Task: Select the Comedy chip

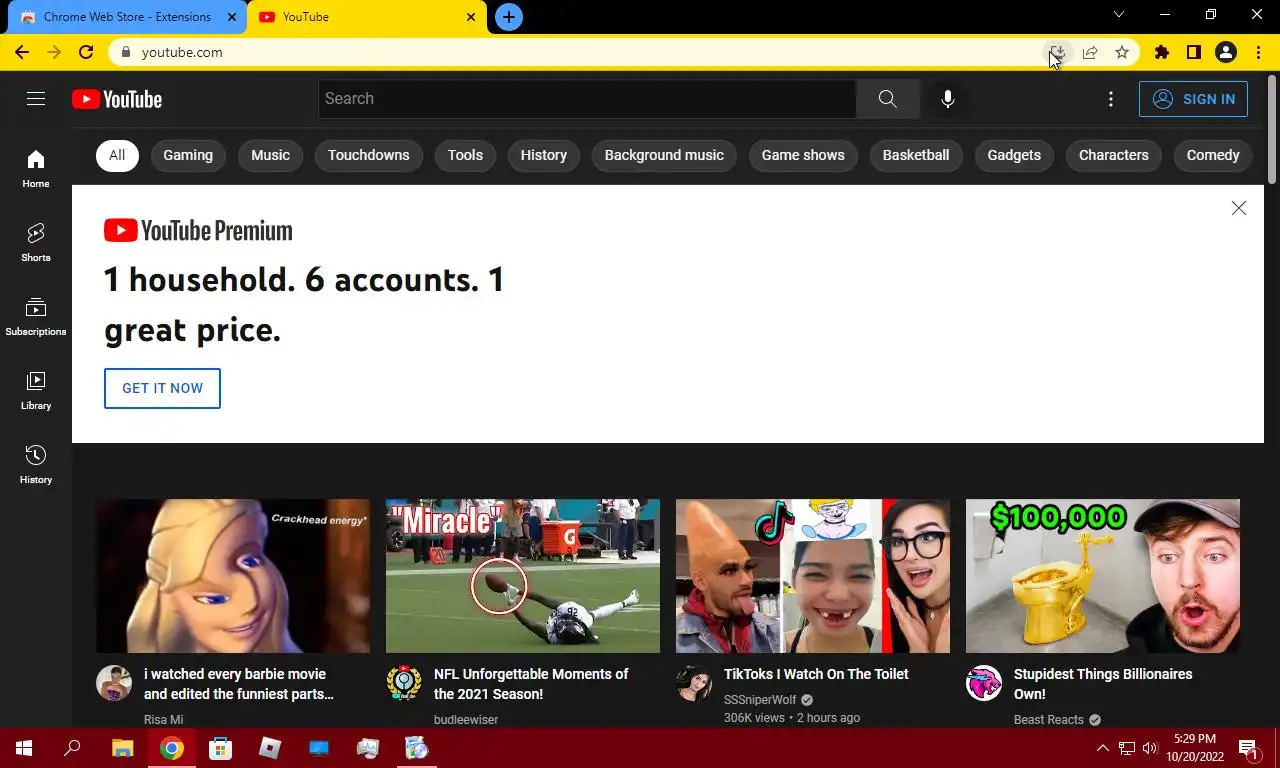Action: (x=1213, y=155)
